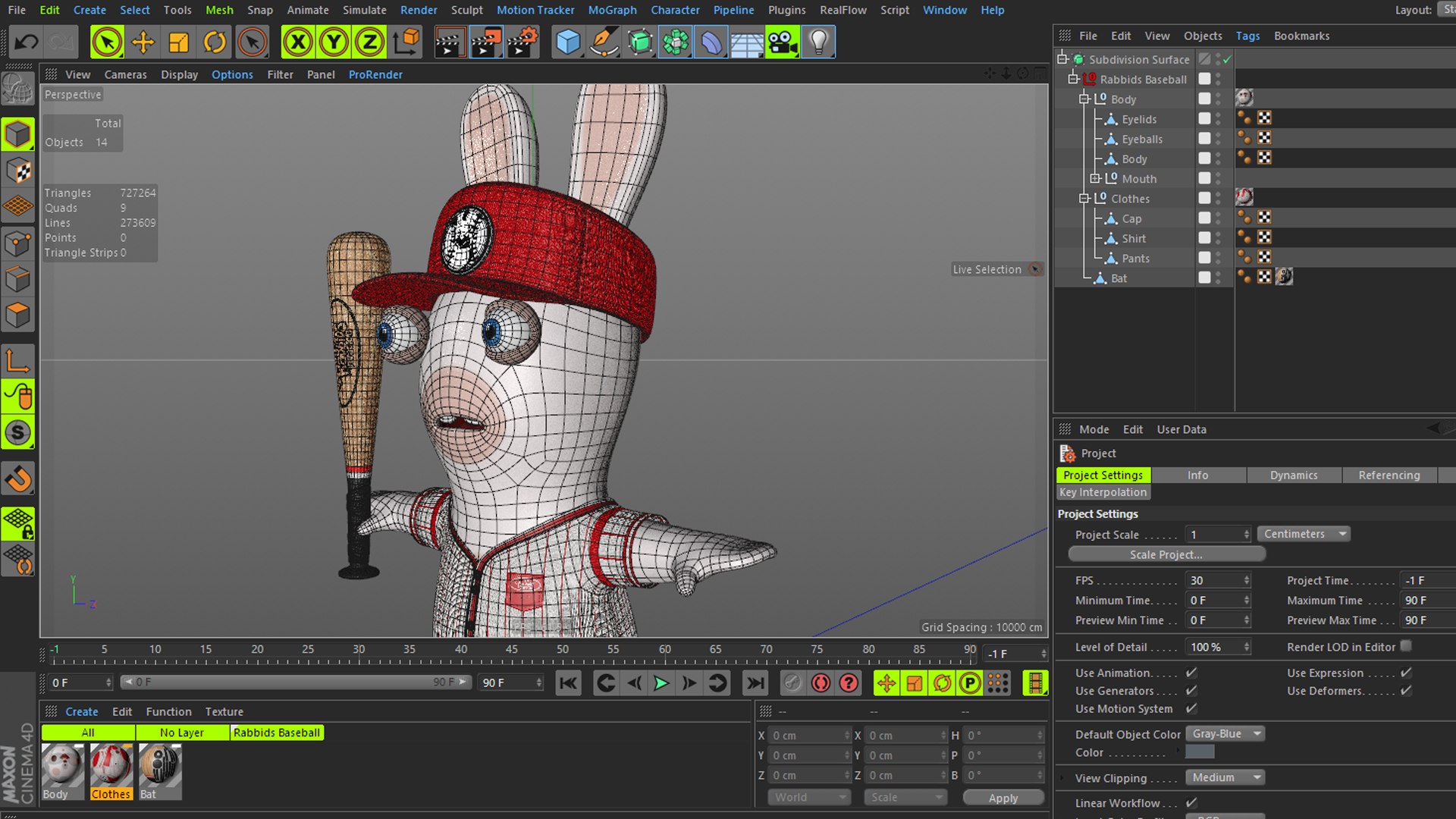
Task: Click the Scale Project button
Action: tap(1166, 554)
